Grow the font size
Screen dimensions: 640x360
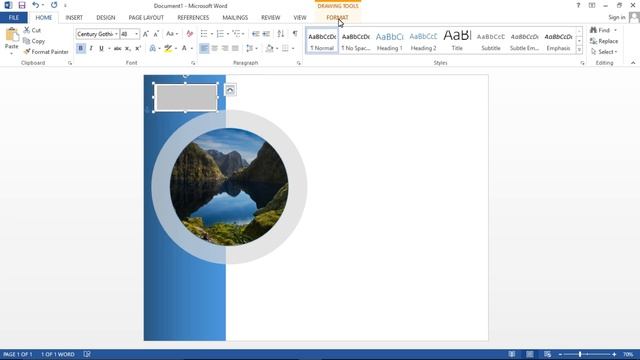coord(146,34)
